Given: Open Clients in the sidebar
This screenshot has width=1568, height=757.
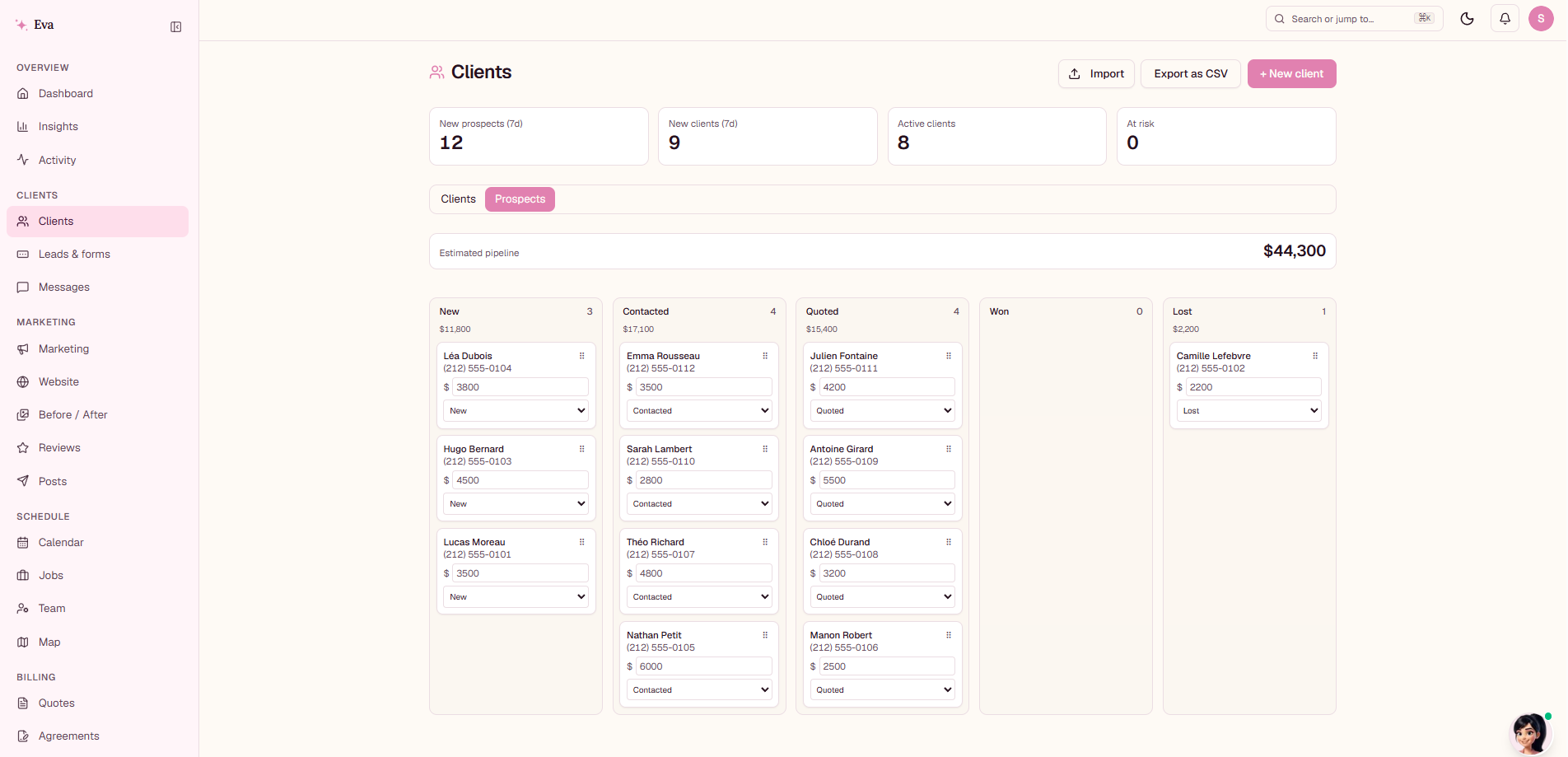Looking at the screenshot, I should (98, 222).
